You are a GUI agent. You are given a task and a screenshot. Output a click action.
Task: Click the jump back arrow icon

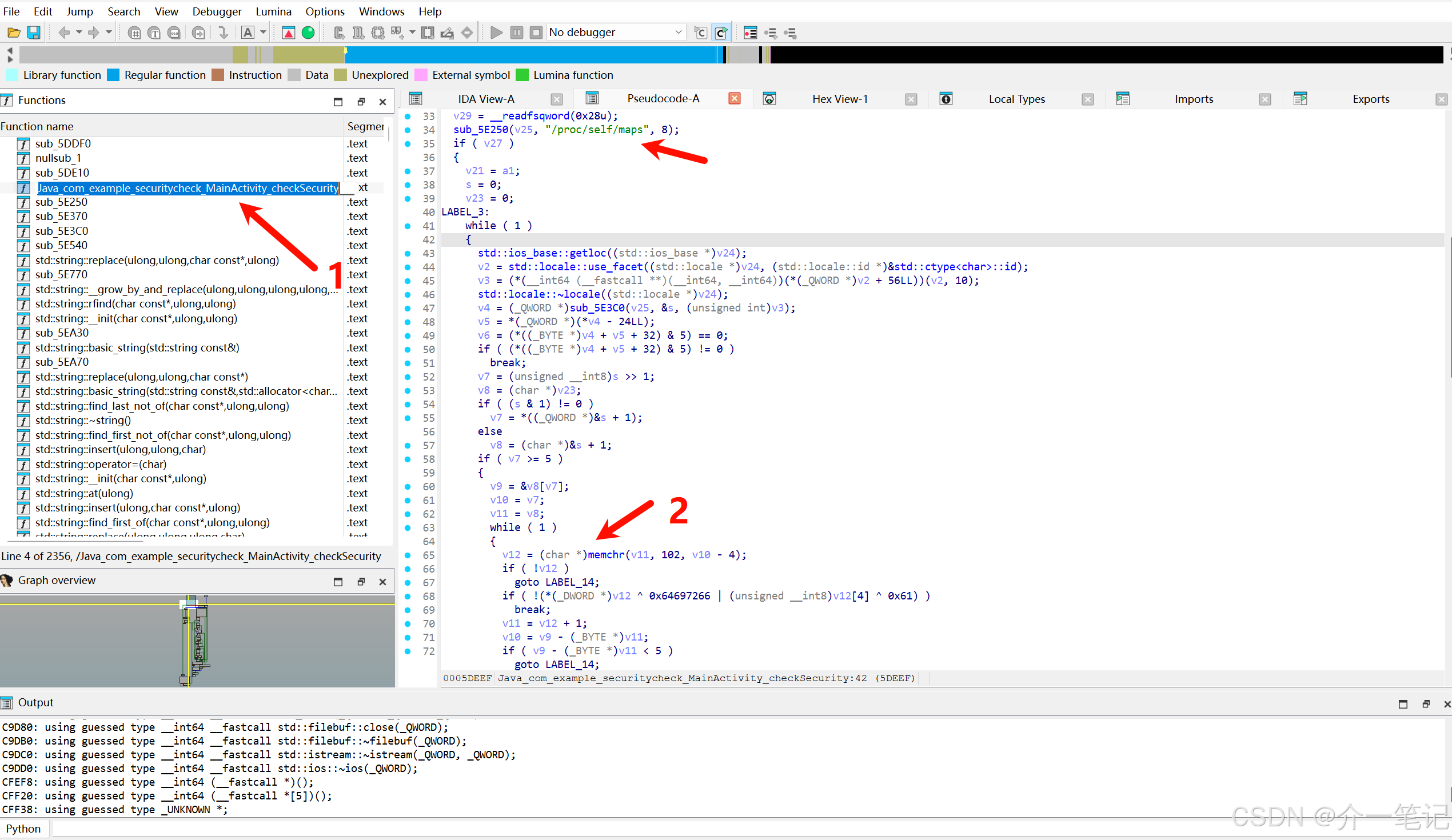click(x=64, y=33)
